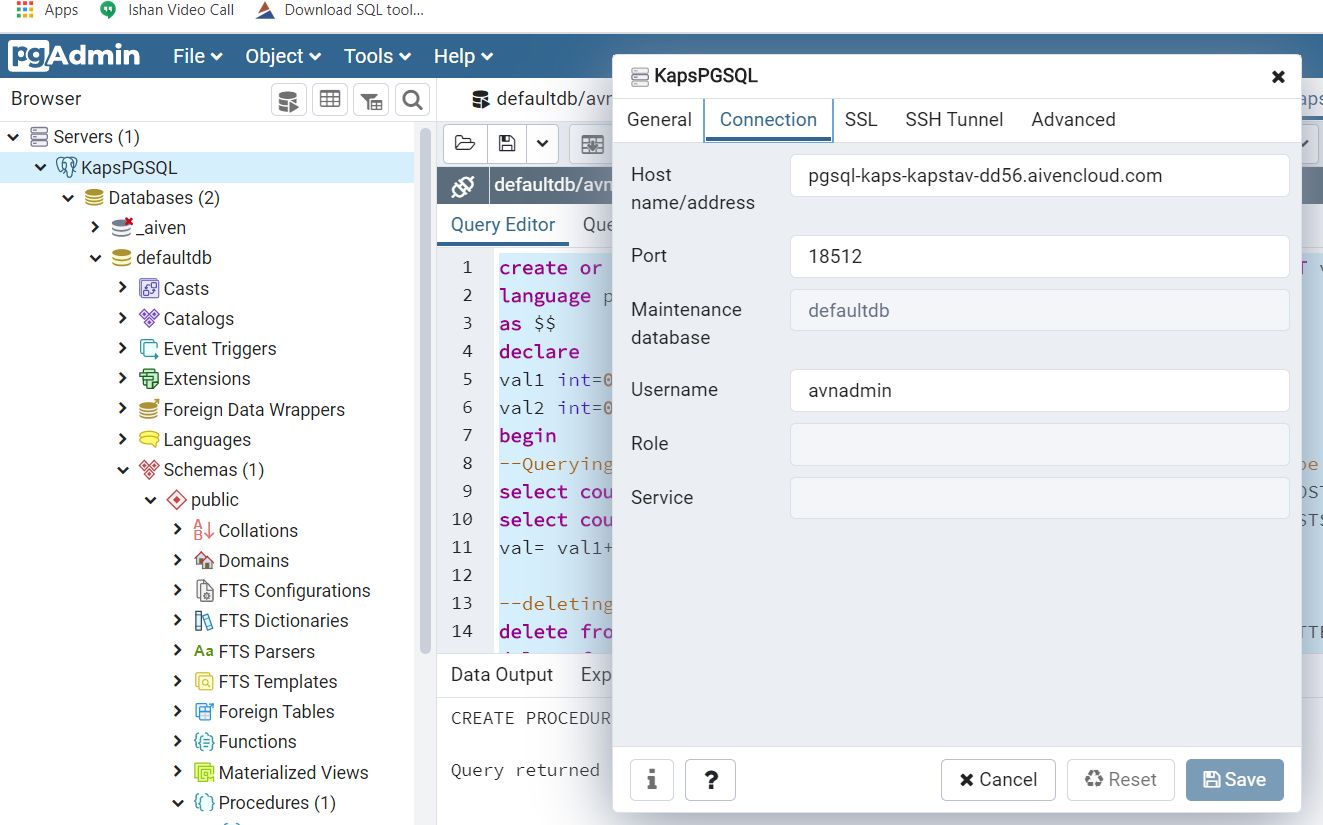Click the Search Objects magnifier icon
The height and width of the screenshot is (825, 1323).
coord(412,100)
